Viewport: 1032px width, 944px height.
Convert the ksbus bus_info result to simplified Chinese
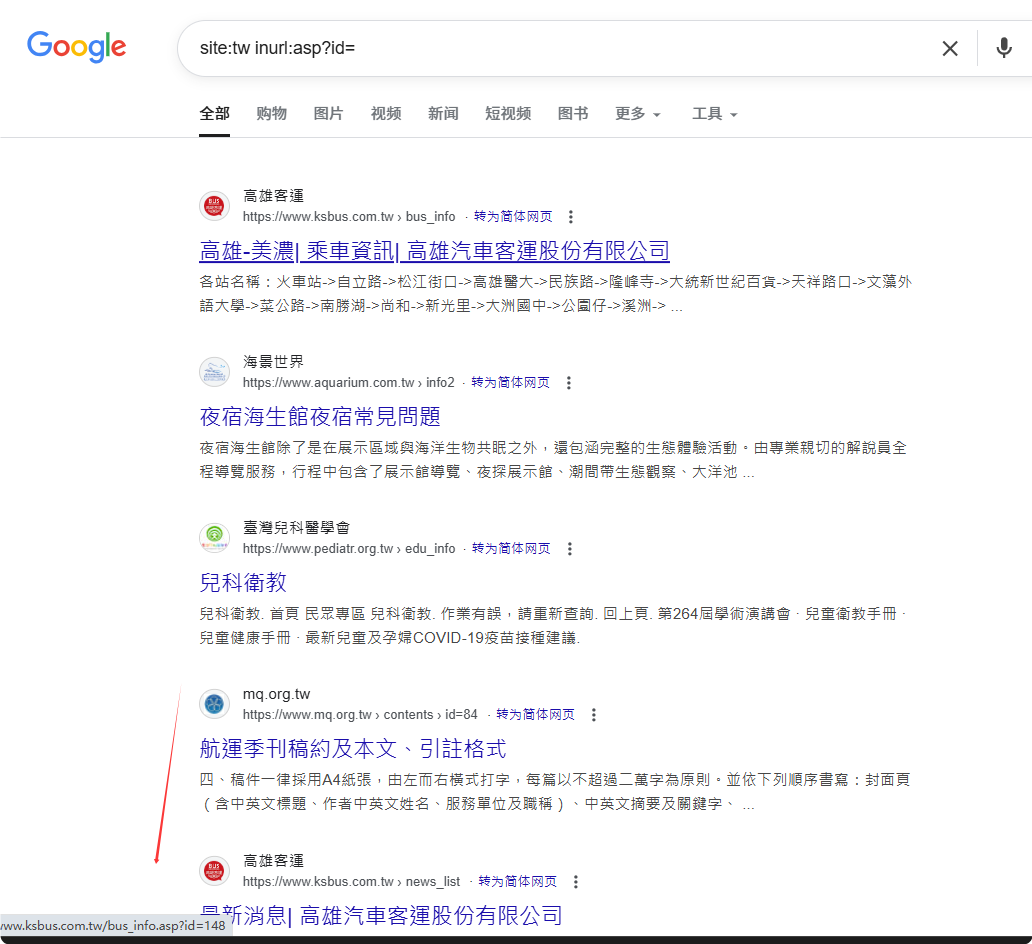(513, 217)
